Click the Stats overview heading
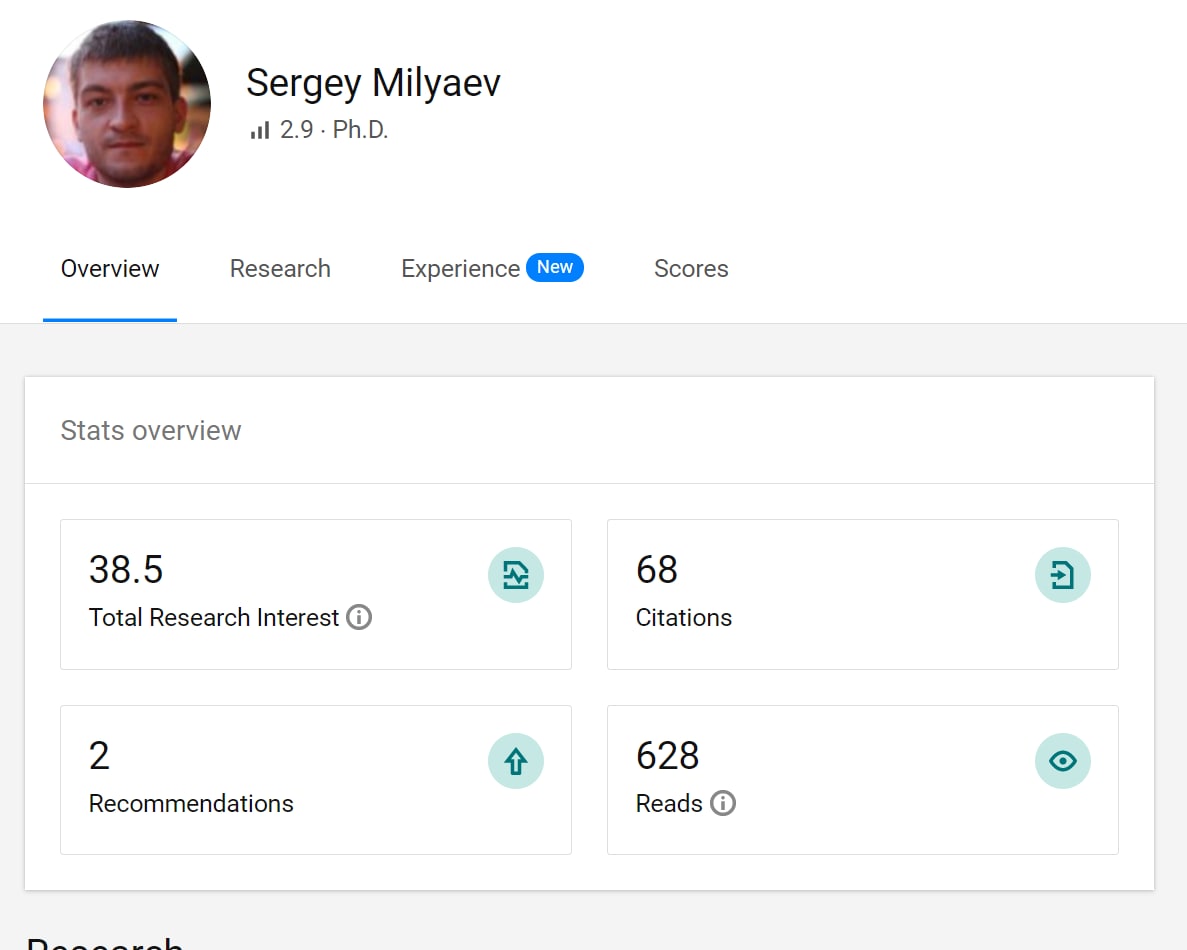 [x=151, y=430]
